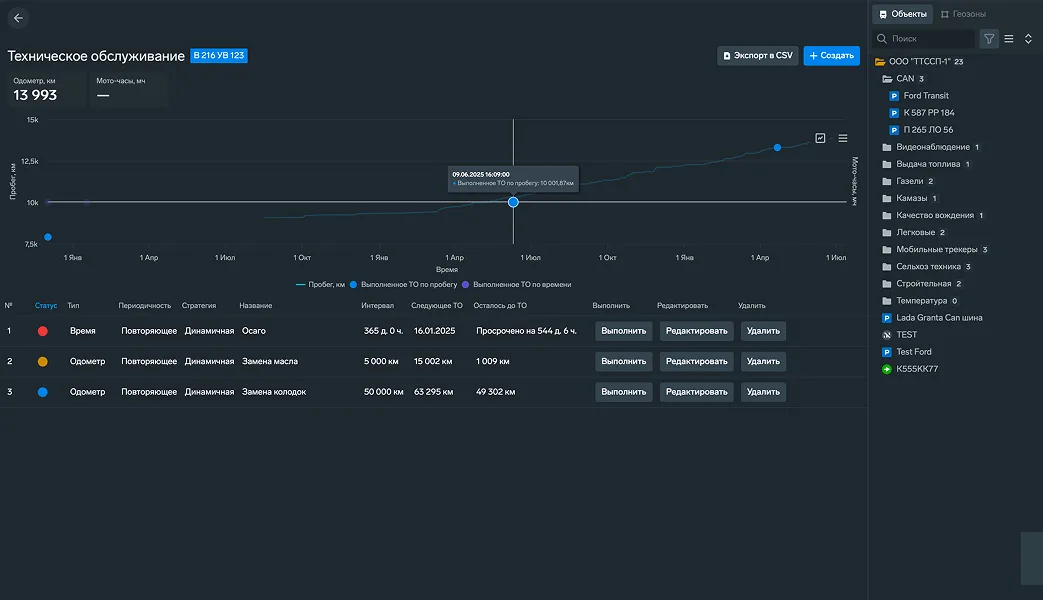The image size is (1043, 600).
Task: Click the Lada Granta Can шина icon
Action: pyautogui.click(x=887, y=318)
